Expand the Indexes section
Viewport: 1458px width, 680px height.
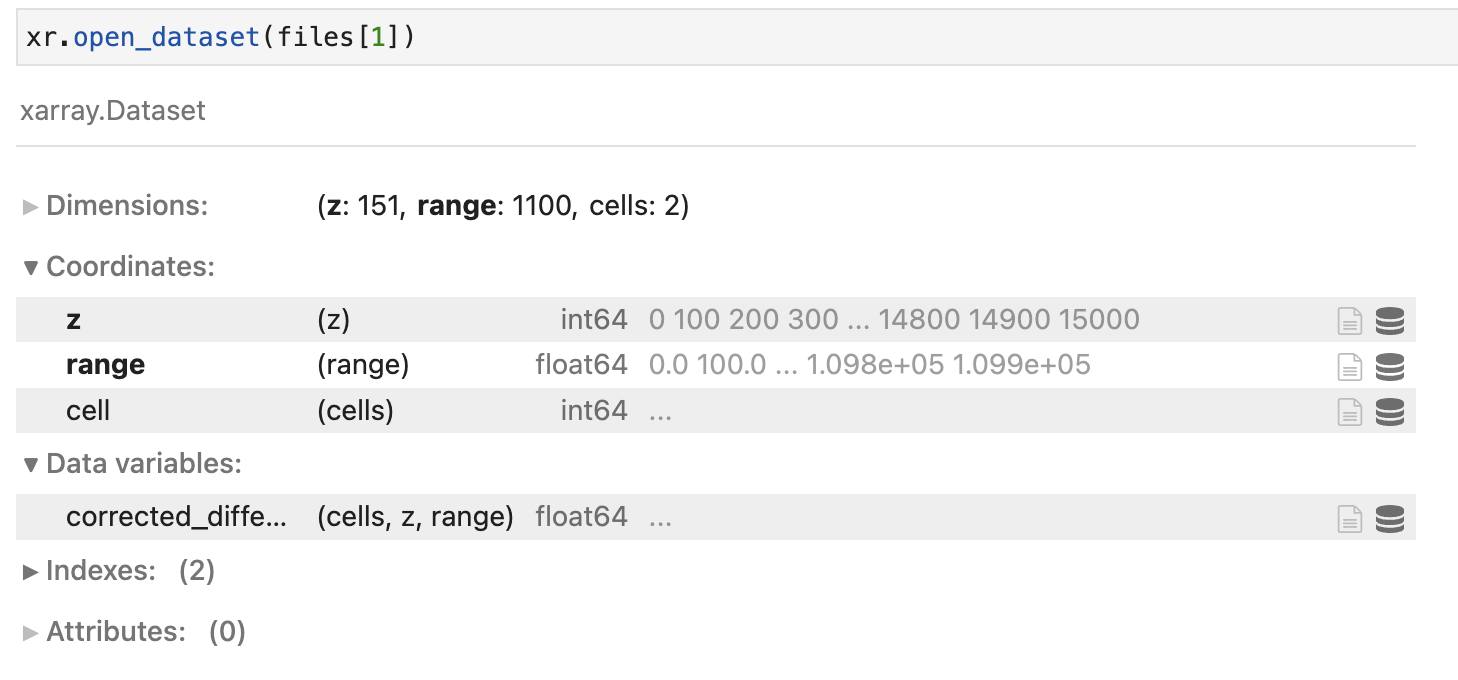coord(118,571)
